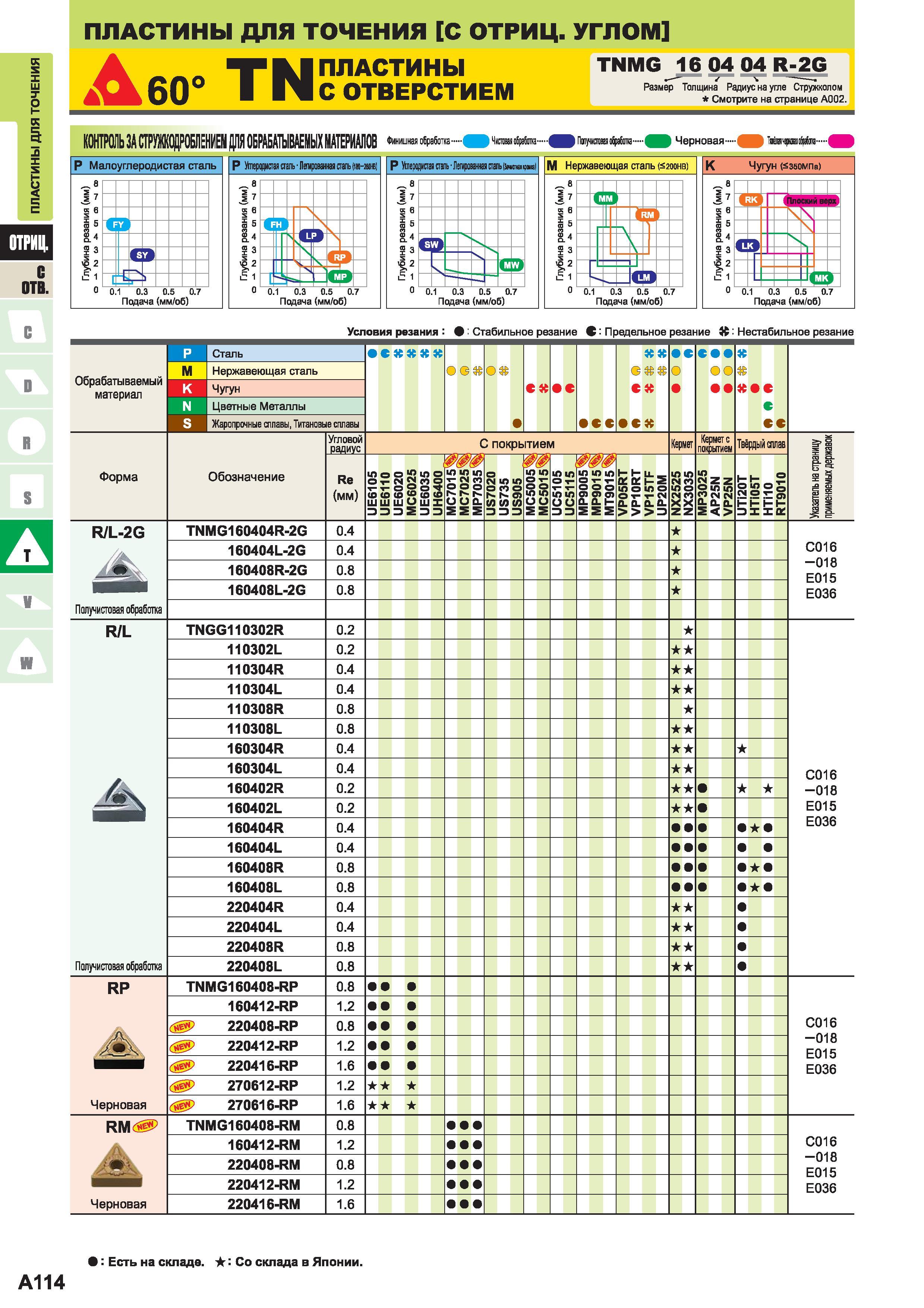Click the designation 220416-RM
The width and height of the screenshot is (924, 1308).
click(264, 1205)
